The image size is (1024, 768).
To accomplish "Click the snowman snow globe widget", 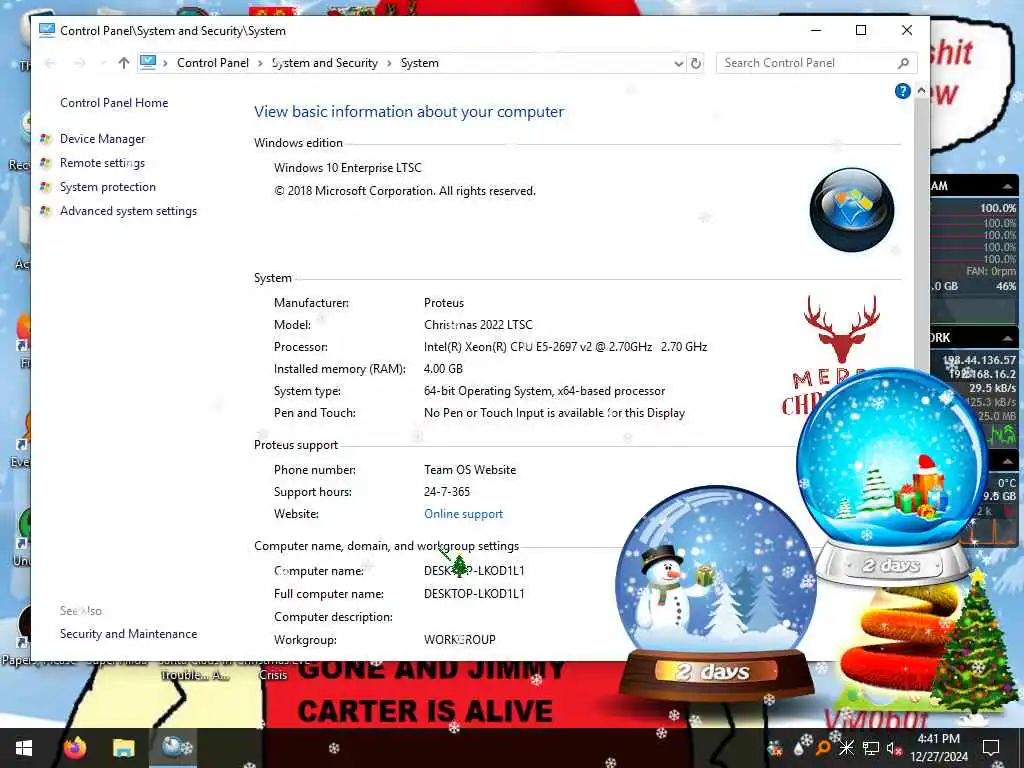I will [x=716, y=591].
